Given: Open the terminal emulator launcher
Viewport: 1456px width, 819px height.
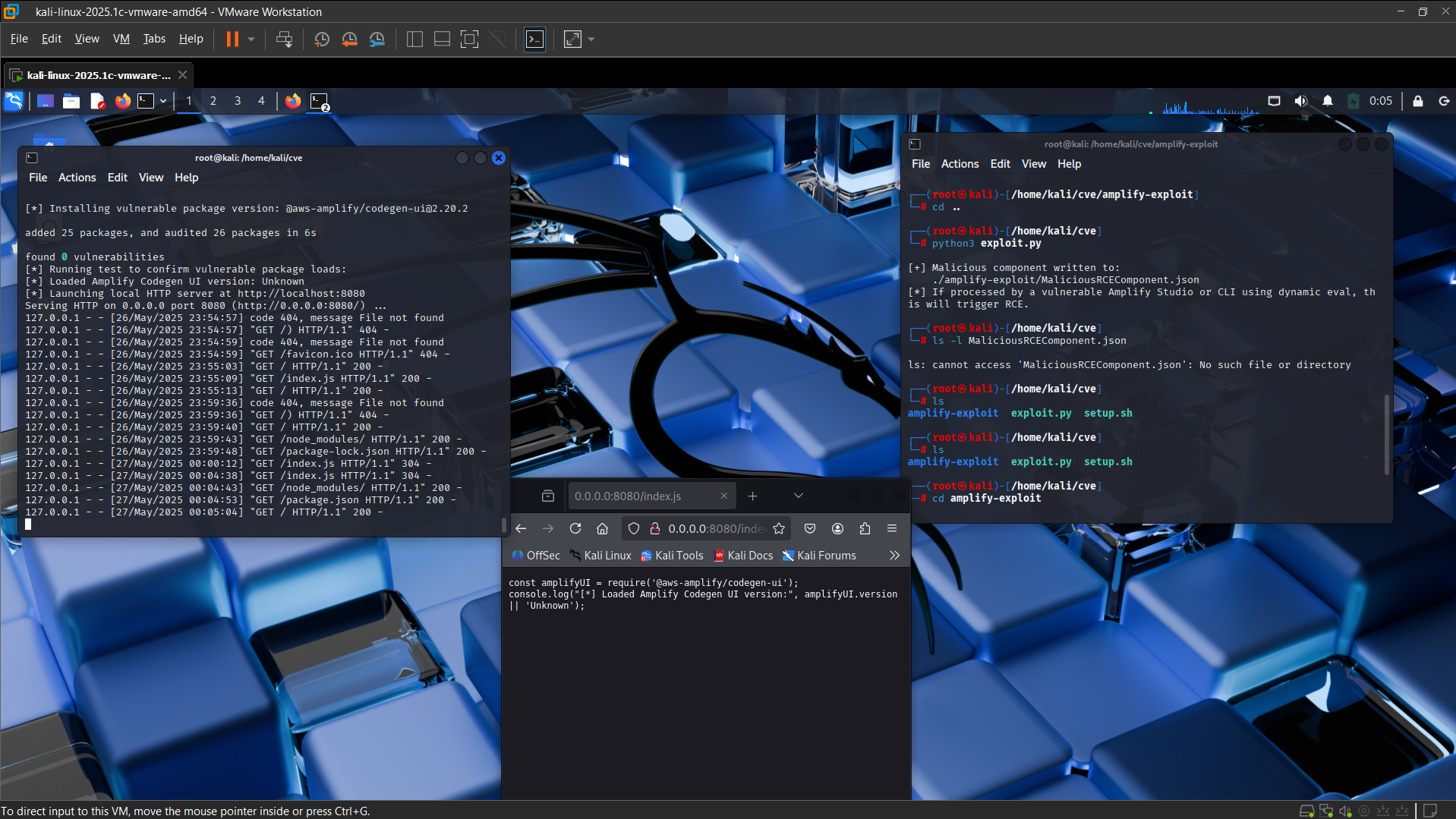Looking at the screenshot, I should [x=146, y=101].
